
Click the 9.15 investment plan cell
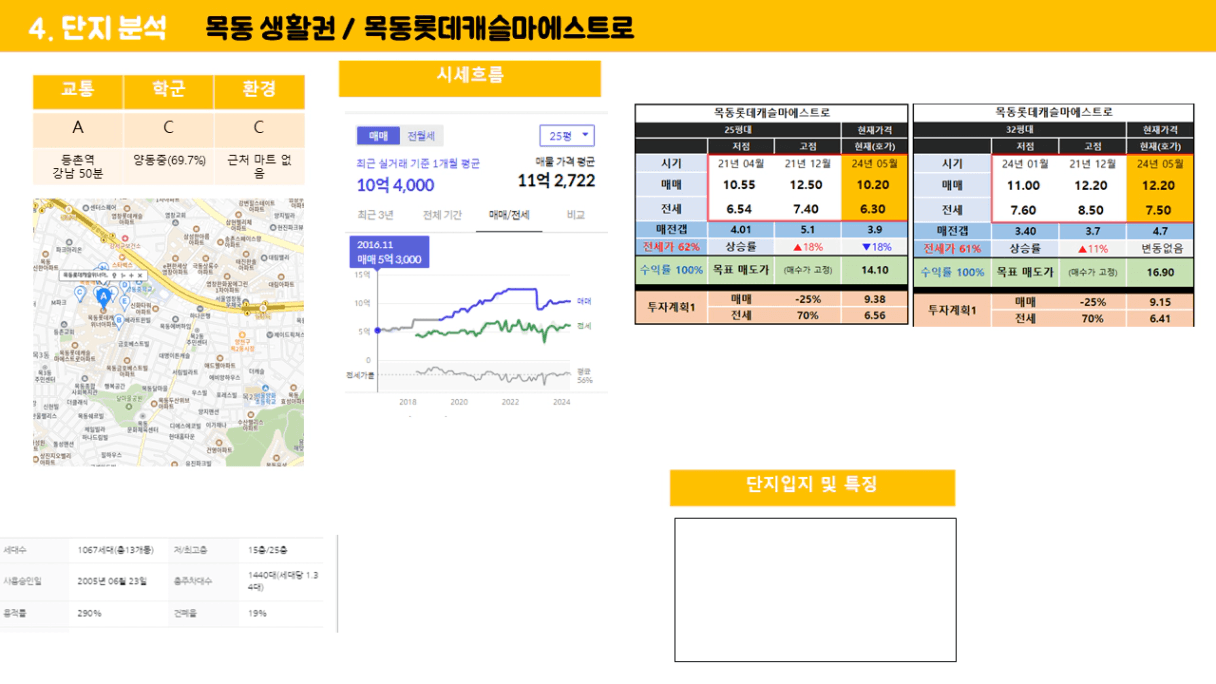[x=1160, y=302]
